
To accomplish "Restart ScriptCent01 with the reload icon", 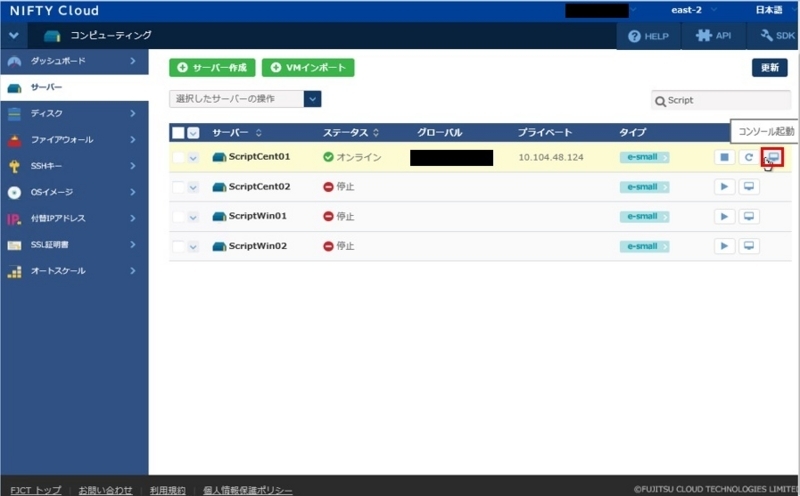I will pyautogui.click(x=748, y=157).
